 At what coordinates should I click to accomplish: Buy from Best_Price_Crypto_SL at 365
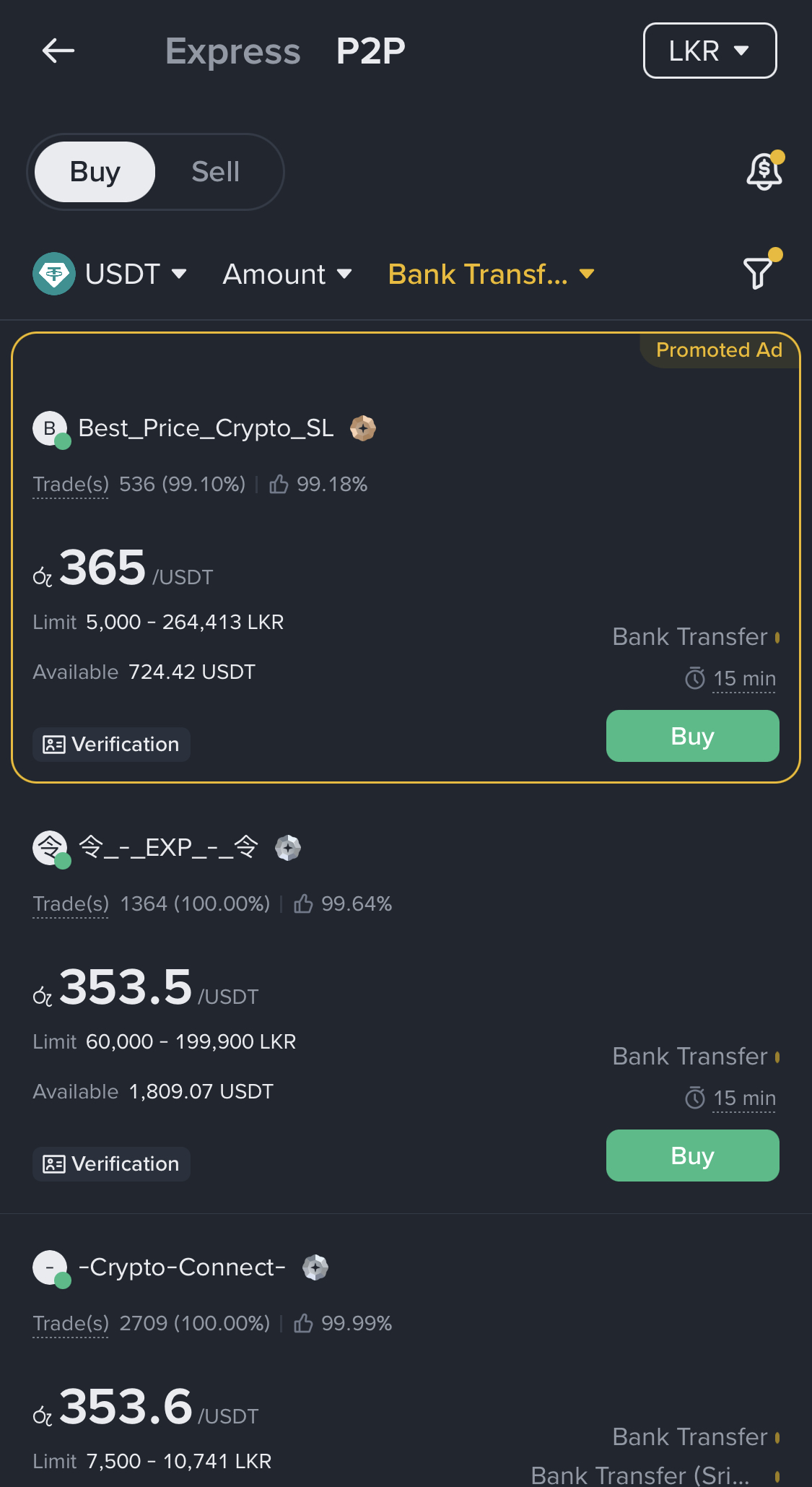pos(692,736)
